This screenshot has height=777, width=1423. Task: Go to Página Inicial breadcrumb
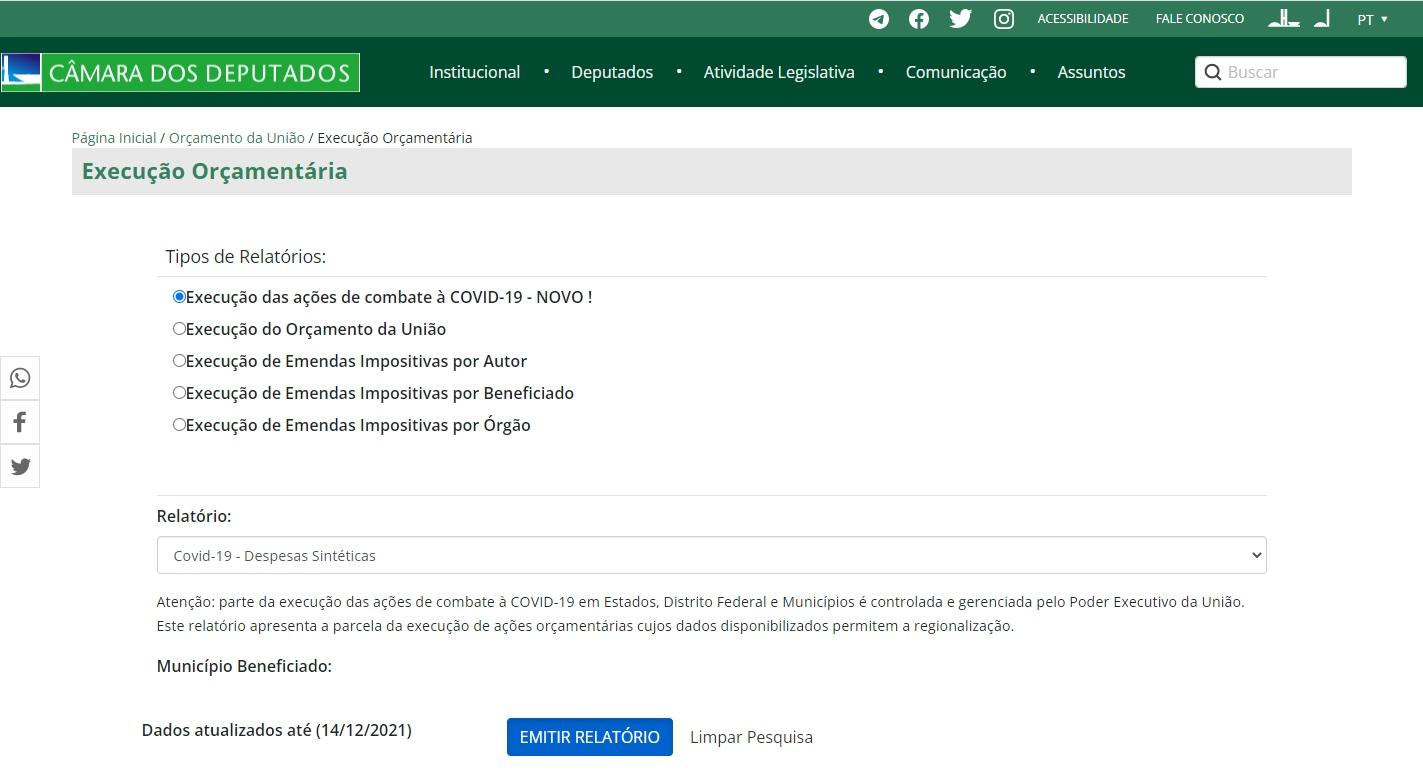(114, 138)
